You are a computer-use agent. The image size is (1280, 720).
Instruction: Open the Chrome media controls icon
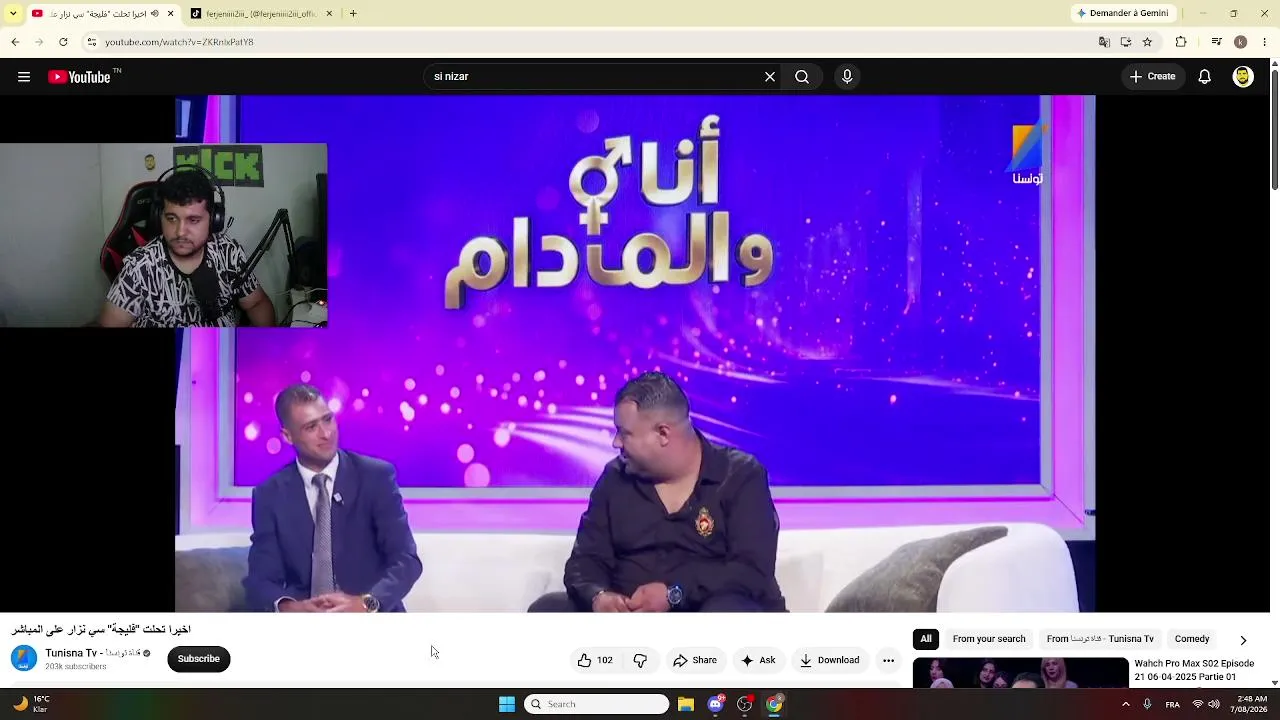(1216, 42)
